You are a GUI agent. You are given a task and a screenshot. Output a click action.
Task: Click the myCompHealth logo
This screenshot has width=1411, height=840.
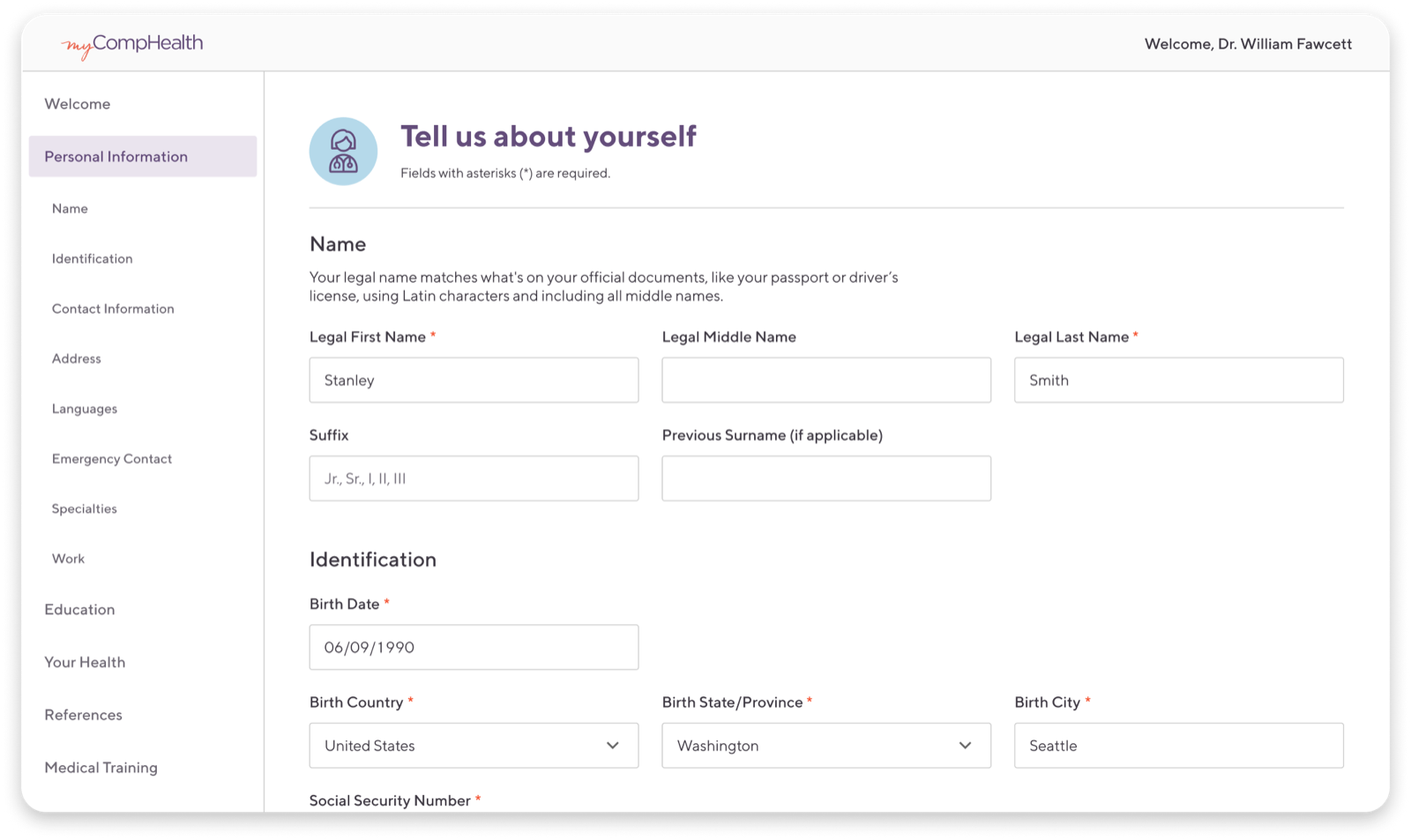132,42
